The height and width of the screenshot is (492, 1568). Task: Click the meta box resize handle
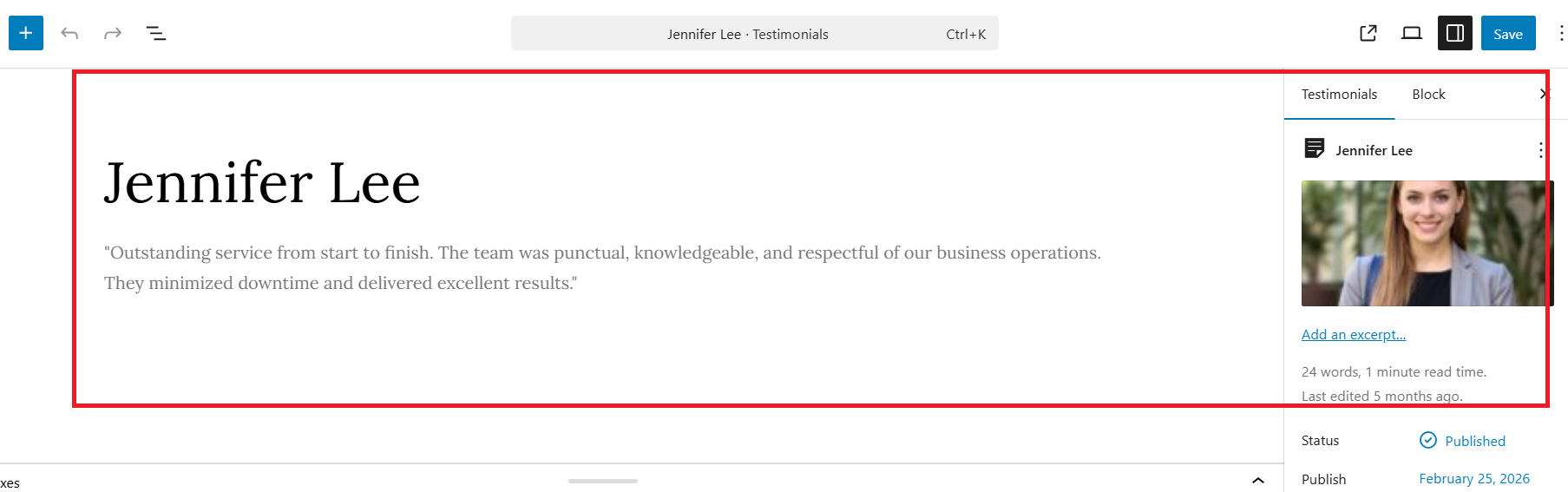click(x=603, y=481)
